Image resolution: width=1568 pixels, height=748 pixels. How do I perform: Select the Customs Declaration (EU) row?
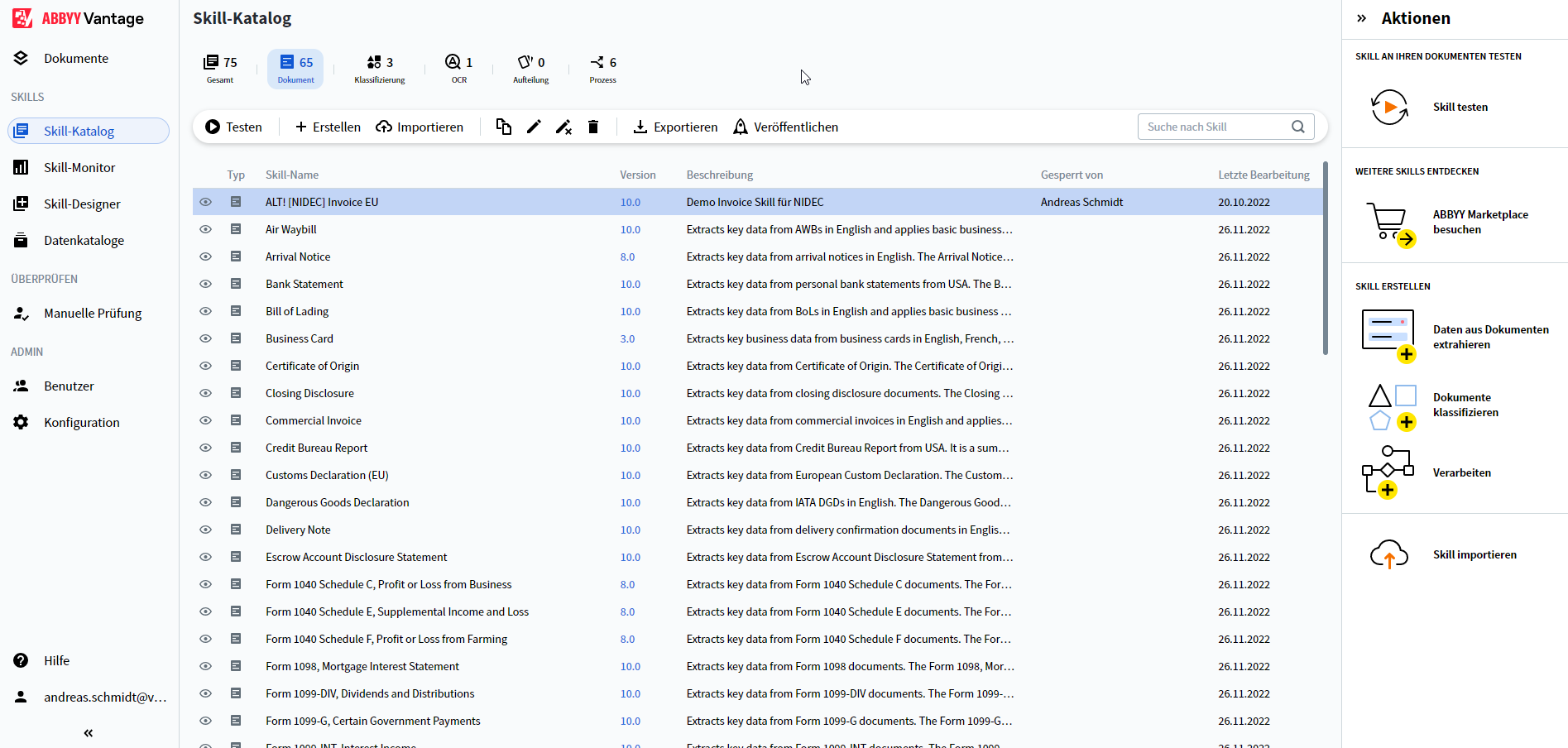(x=757, y=475)
